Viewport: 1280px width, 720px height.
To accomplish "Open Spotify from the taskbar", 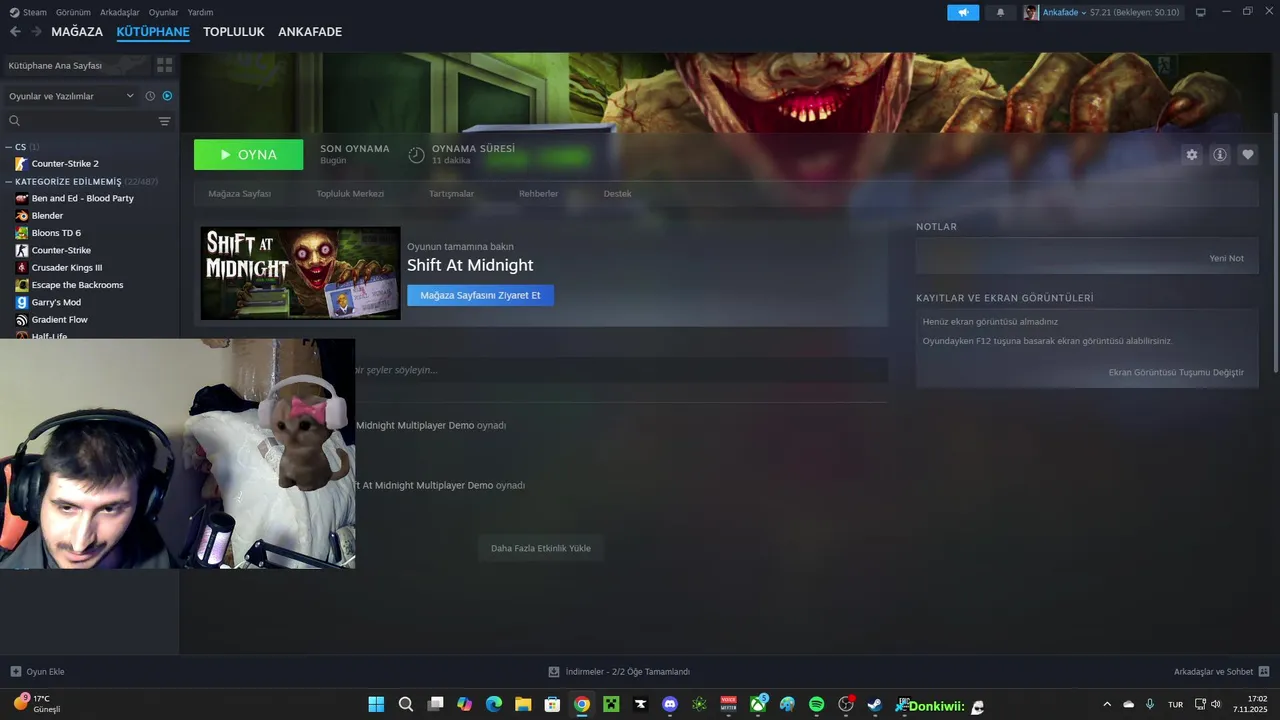I will point(816,705).
